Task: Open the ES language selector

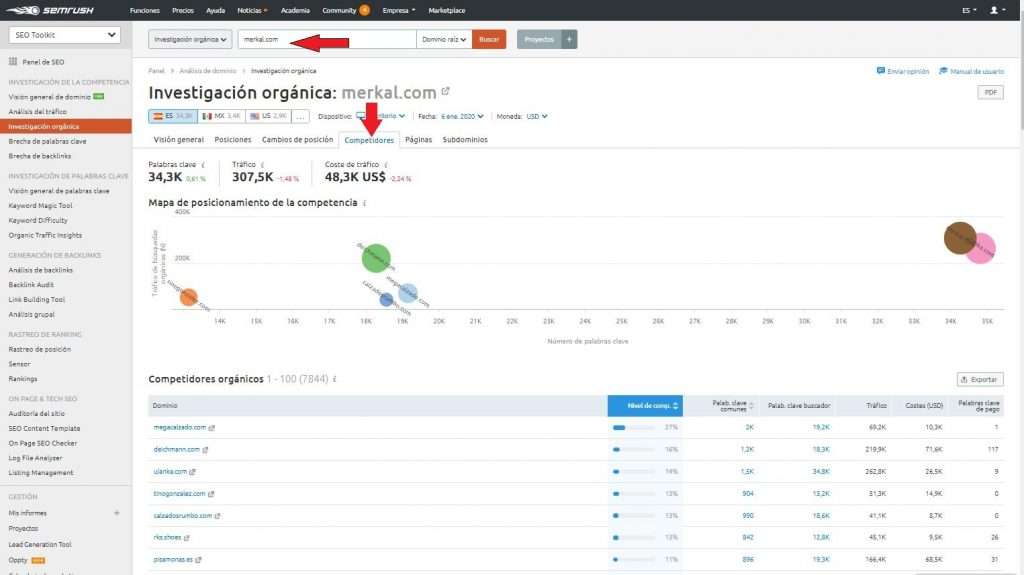Action: click(969, 10)
